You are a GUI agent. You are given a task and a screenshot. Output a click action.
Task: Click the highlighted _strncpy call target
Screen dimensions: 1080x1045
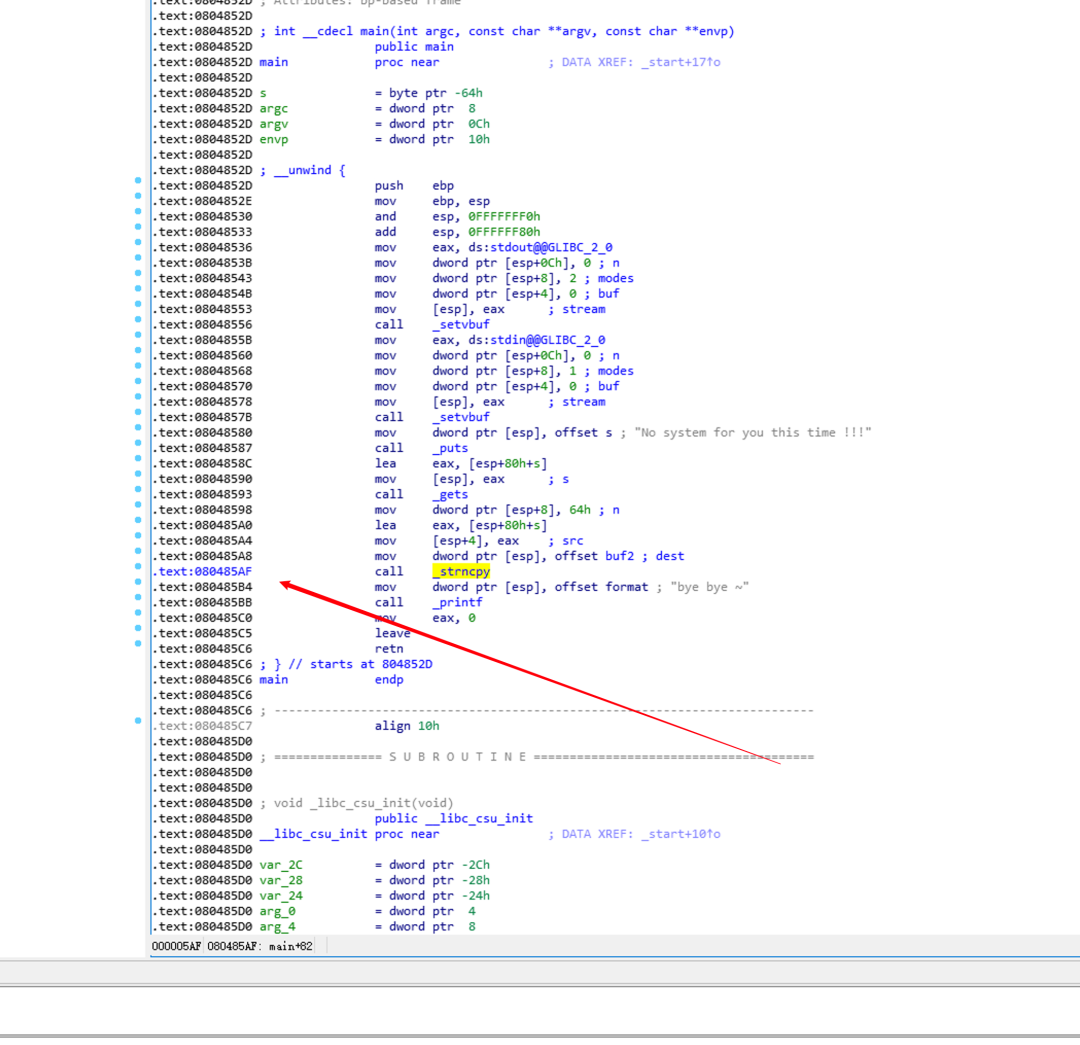(x=461, y=571)
